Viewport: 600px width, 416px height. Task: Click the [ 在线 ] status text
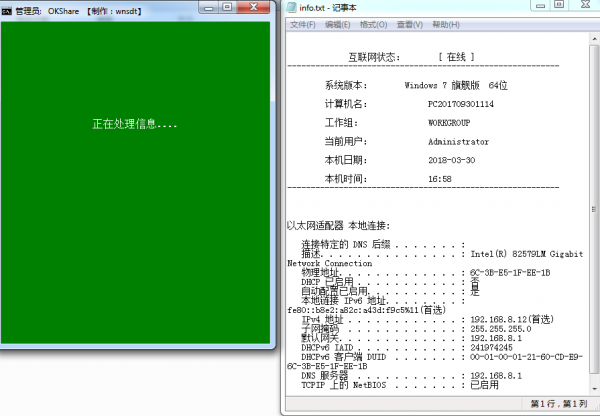456,57
